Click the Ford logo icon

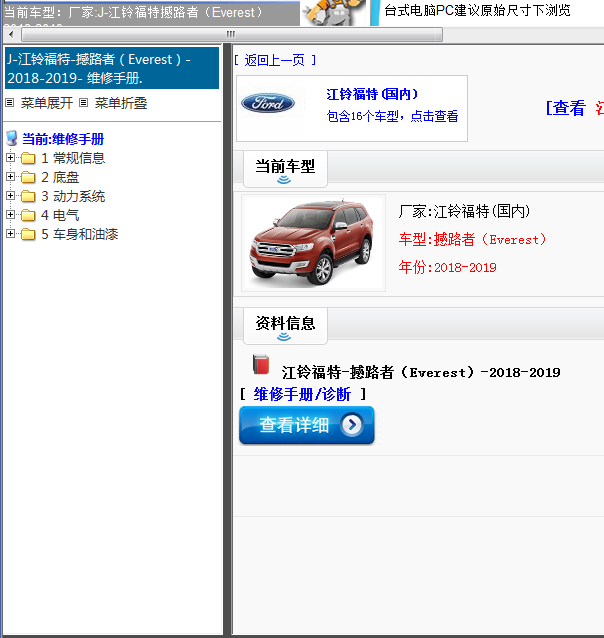(x=268, y=103)
